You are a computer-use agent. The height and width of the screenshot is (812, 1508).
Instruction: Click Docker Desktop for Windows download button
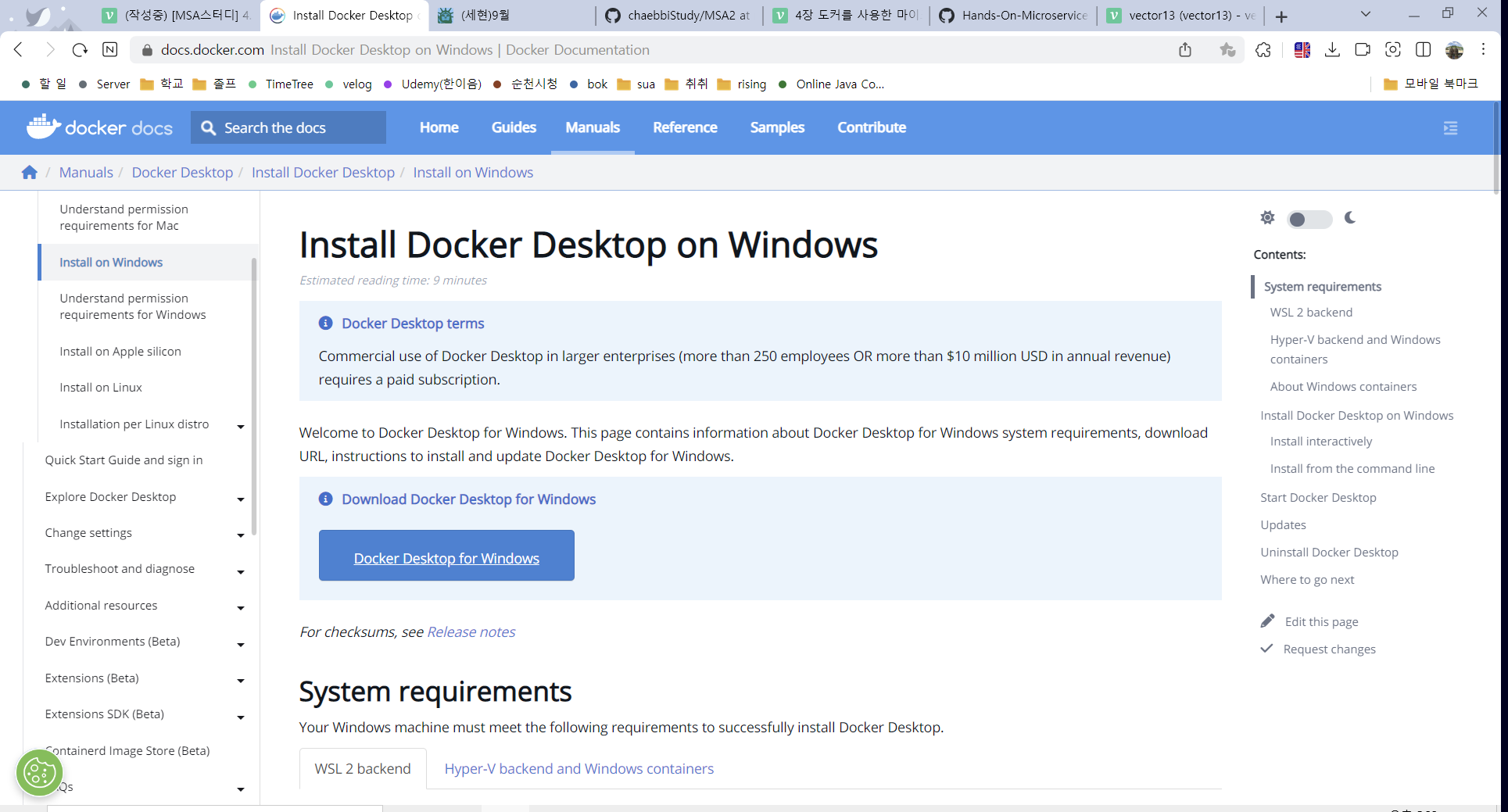tap(446, 556)
